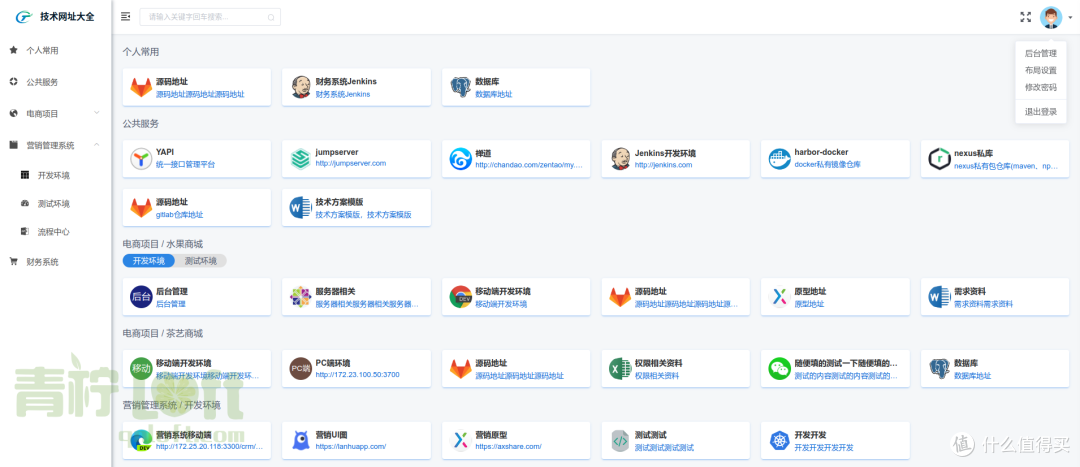Click the Jenkins icon on 财务系统Jenkins card
Screen dimensions: 1080x467
[301, 87]
